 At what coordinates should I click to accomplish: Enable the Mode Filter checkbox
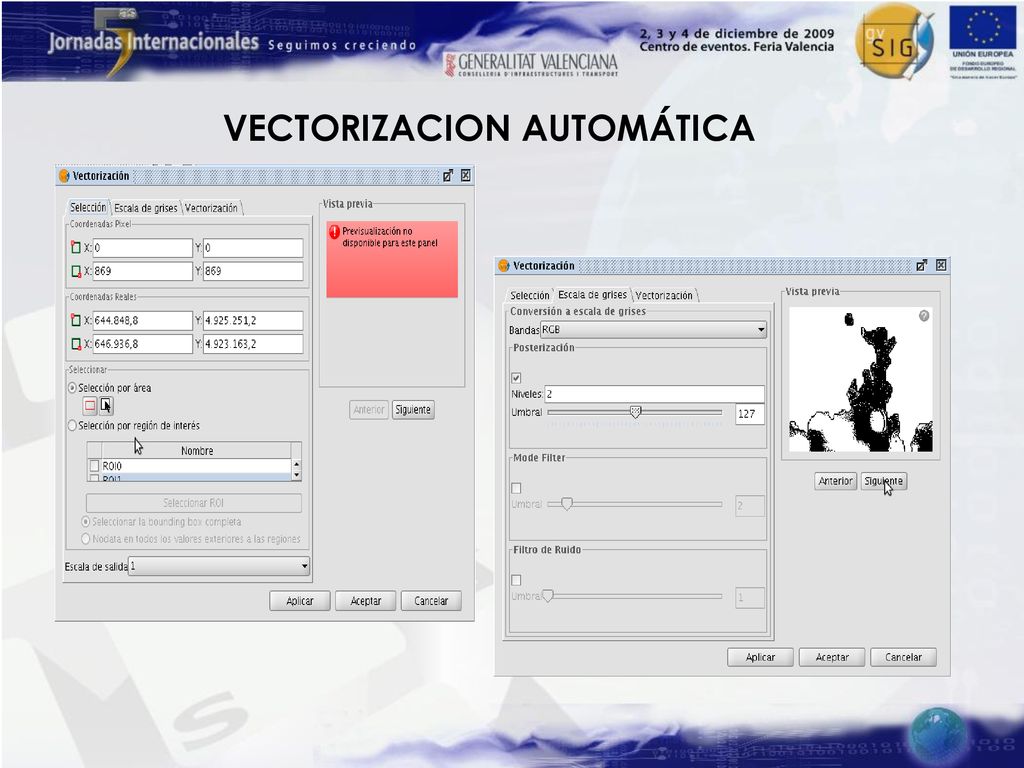[x=517, y=488]
